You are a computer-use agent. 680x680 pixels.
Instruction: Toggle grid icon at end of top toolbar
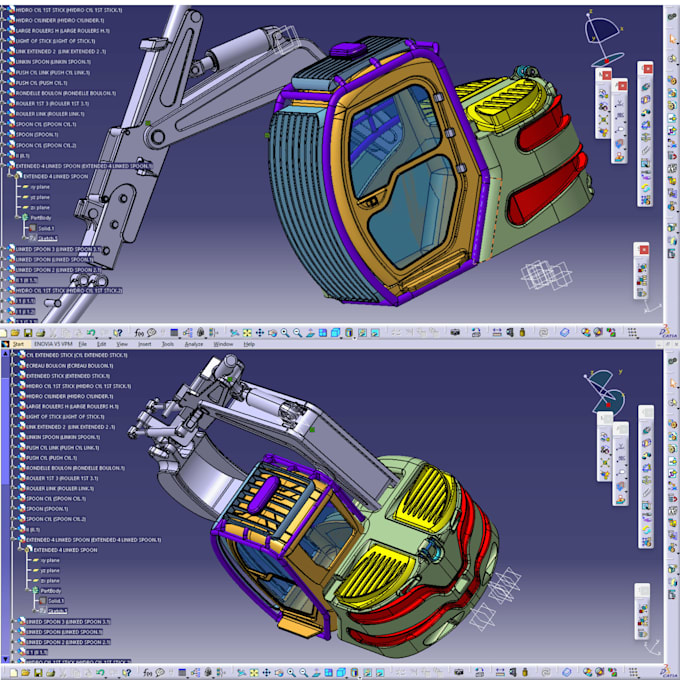coord(632,332)
